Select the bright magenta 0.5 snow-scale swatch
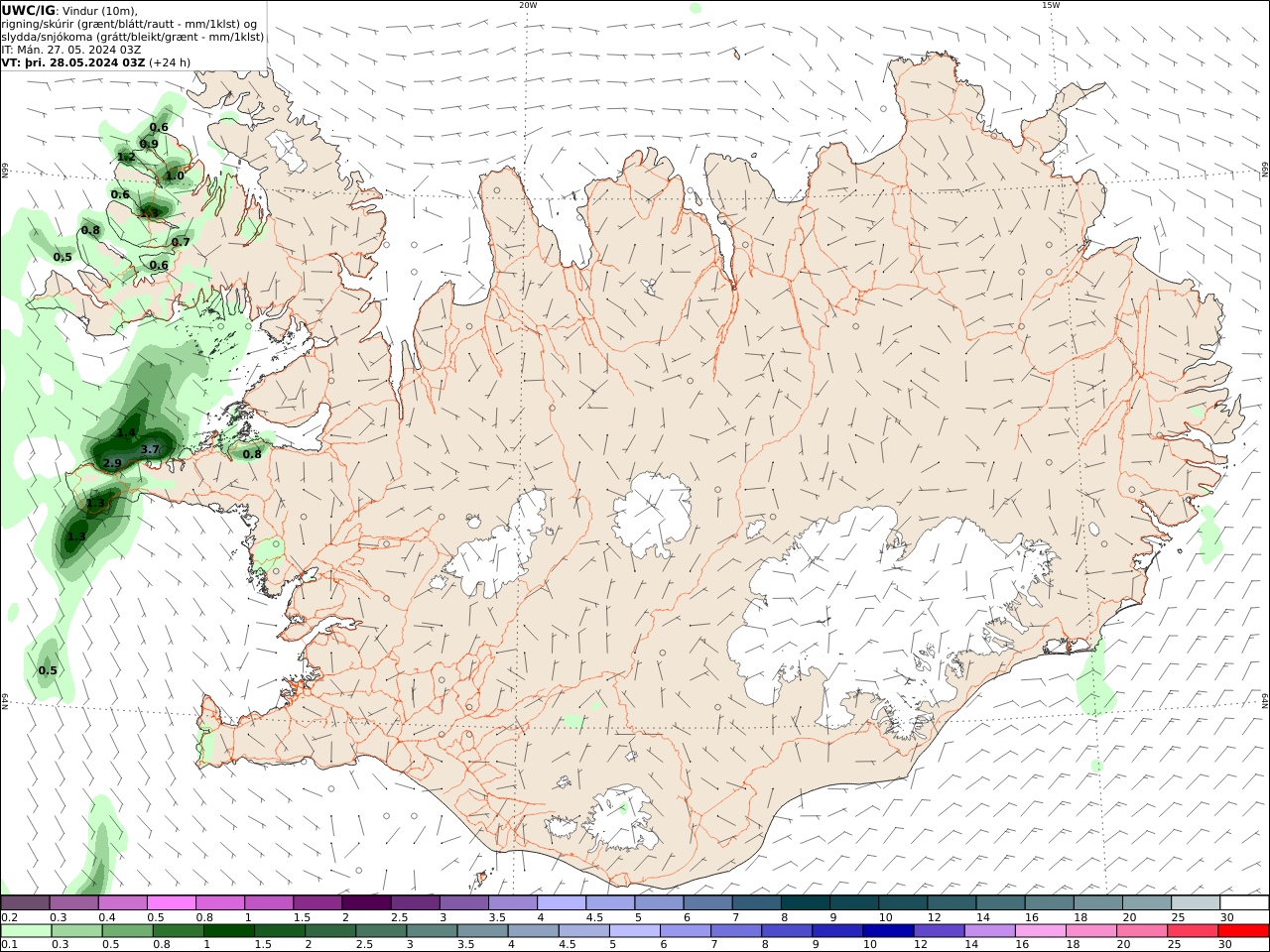 (x=172, y=902)
